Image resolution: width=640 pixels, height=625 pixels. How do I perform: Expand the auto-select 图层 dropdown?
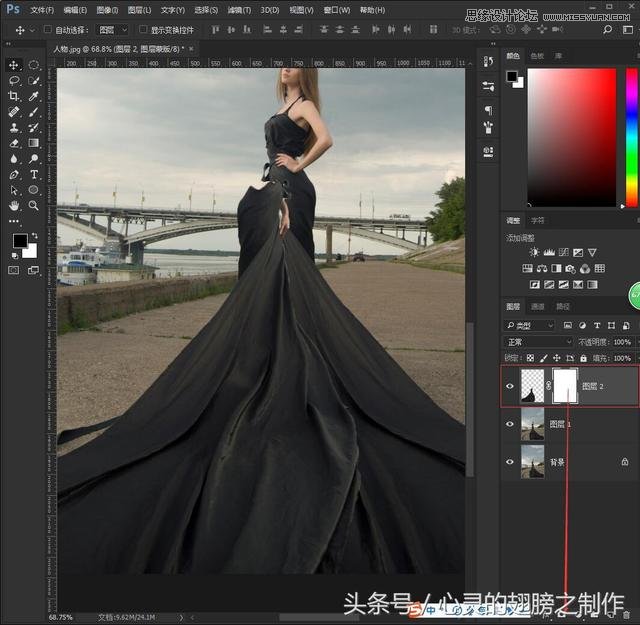coord(113,30)
